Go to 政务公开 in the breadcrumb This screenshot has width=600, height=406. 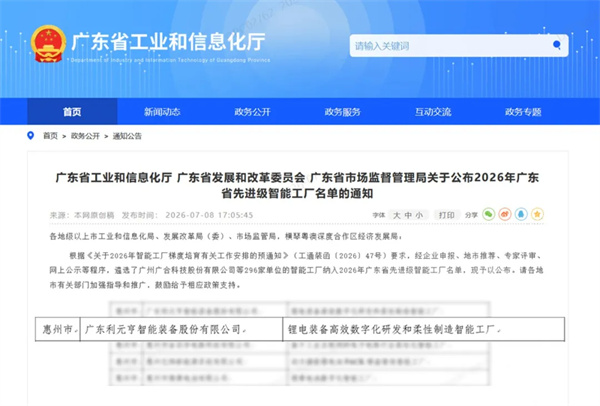click(85, 136)
